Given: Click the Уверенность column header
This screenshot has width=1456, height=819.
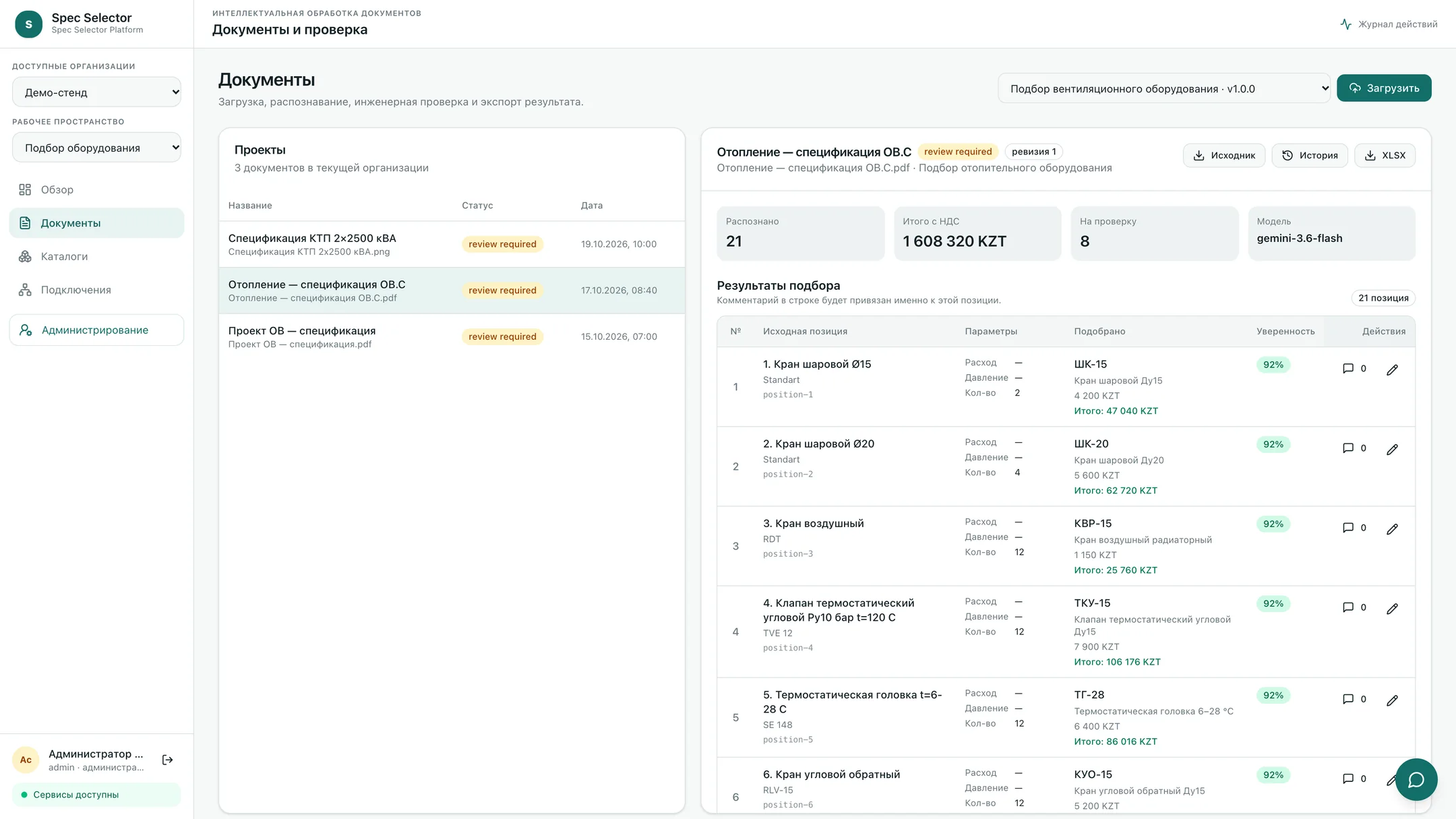Looking at the screenshot, I should [1285, 331].
